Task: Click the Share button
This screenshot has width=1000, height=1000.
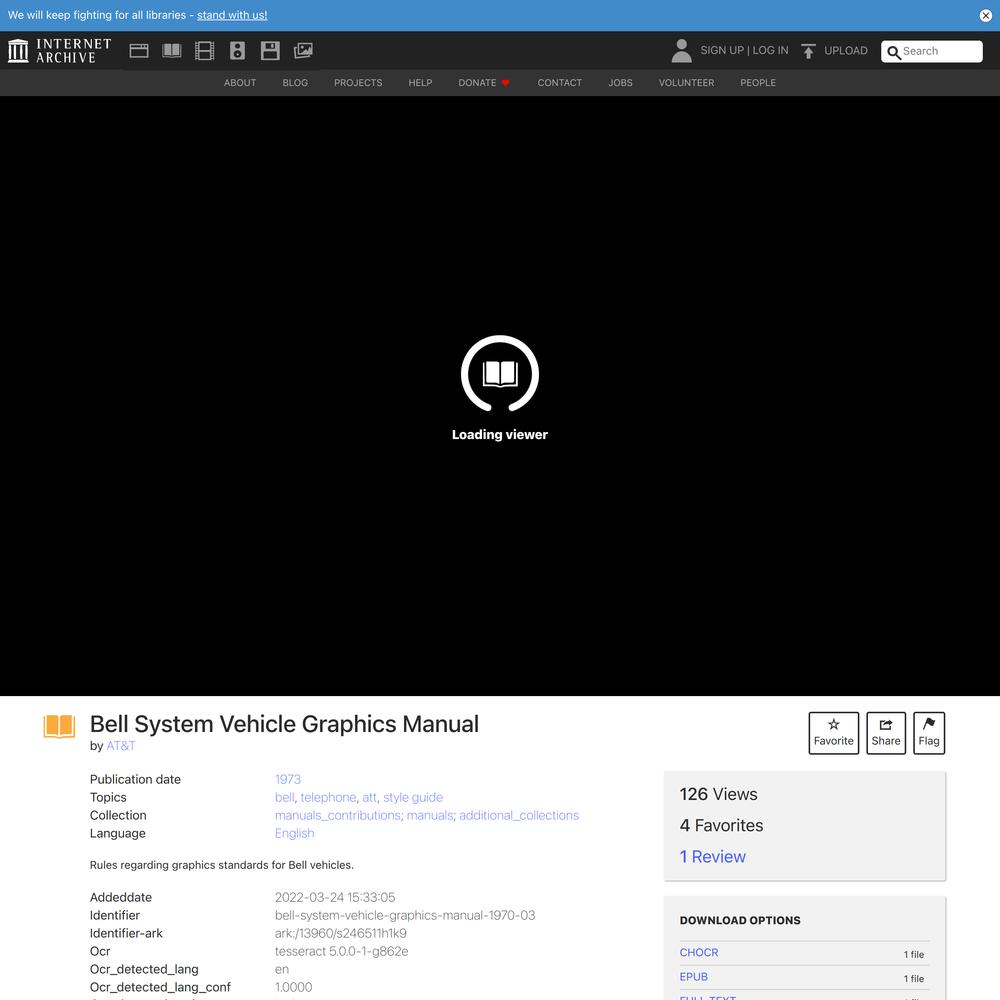Action: (x=886, y=733)
